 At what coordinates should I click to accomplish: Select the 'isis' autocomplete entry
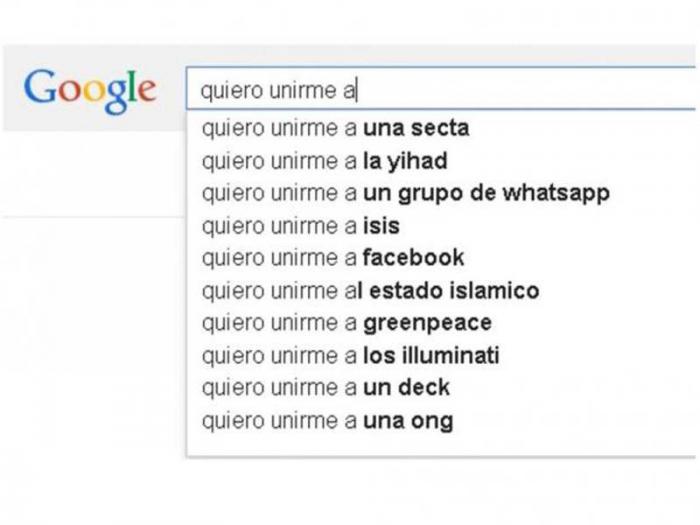click(300, 225)
